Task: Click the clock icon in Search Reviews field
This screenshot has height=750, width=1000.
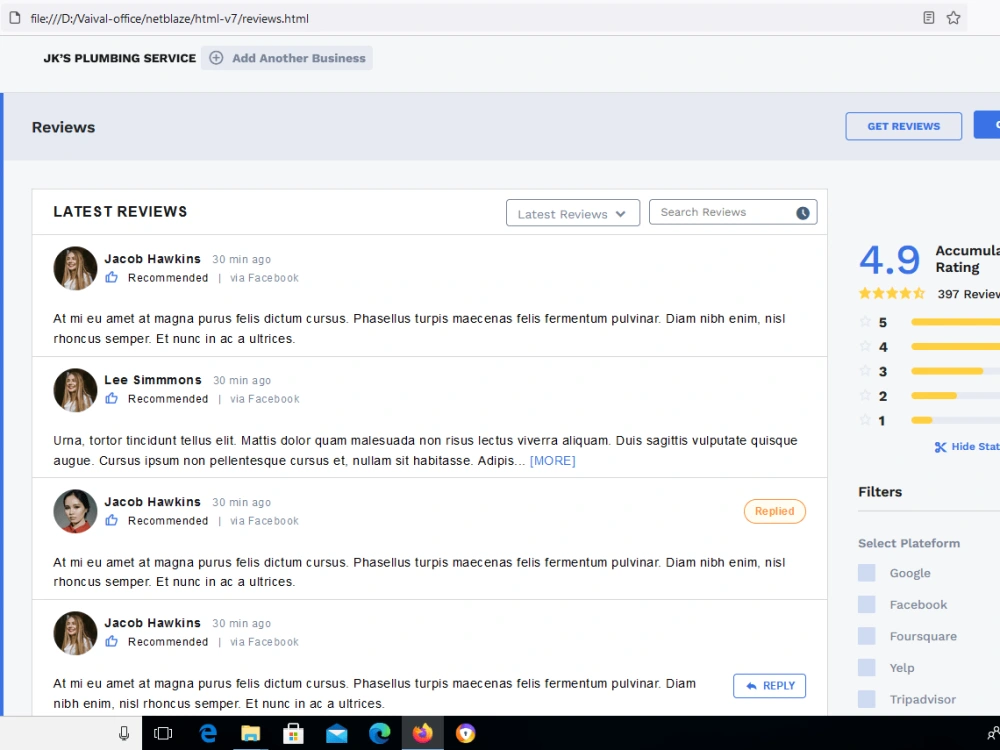Action: click(x=802, y=213)
